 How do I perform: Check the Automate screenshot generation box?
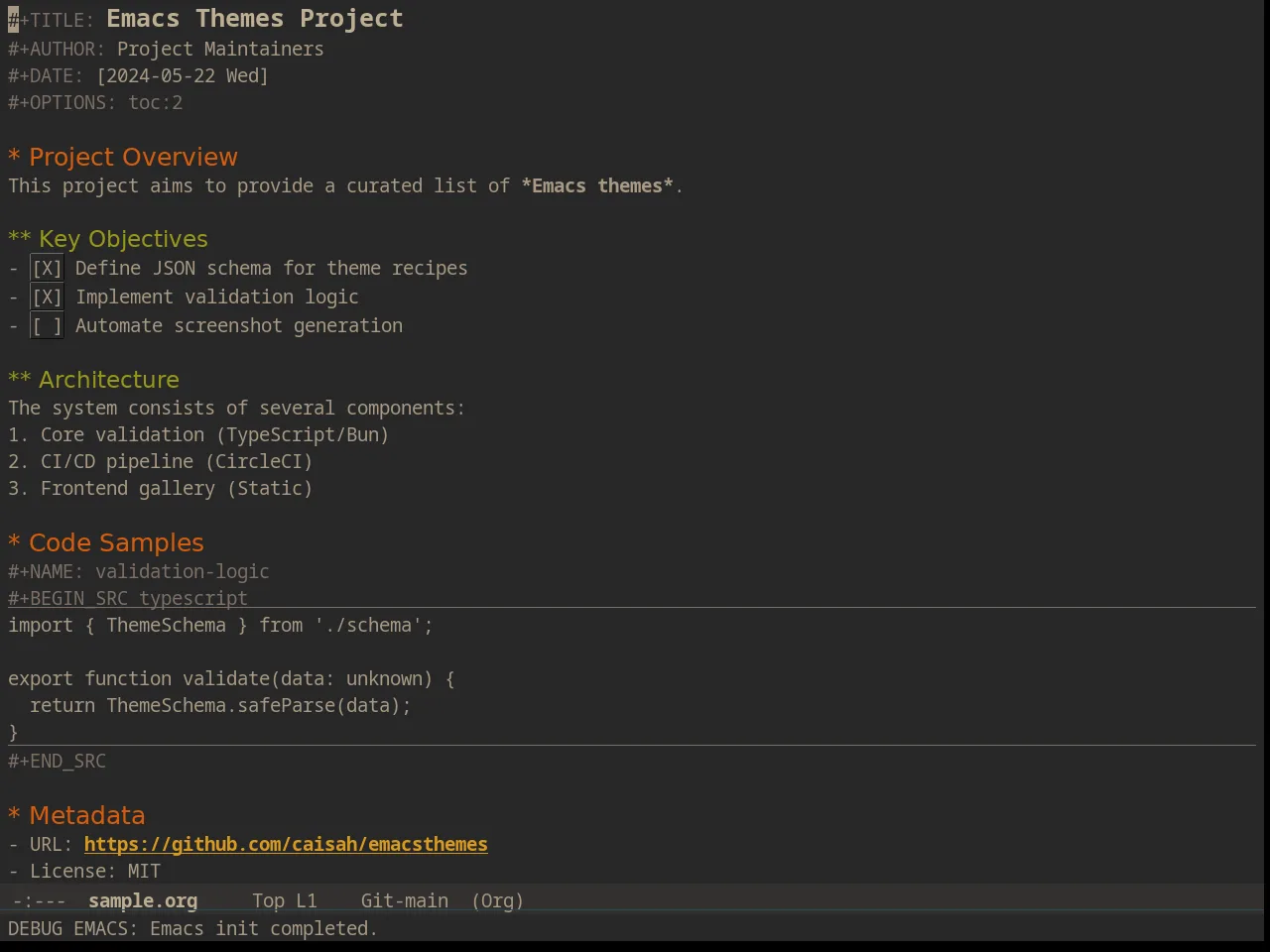click(x=47, y=325)
